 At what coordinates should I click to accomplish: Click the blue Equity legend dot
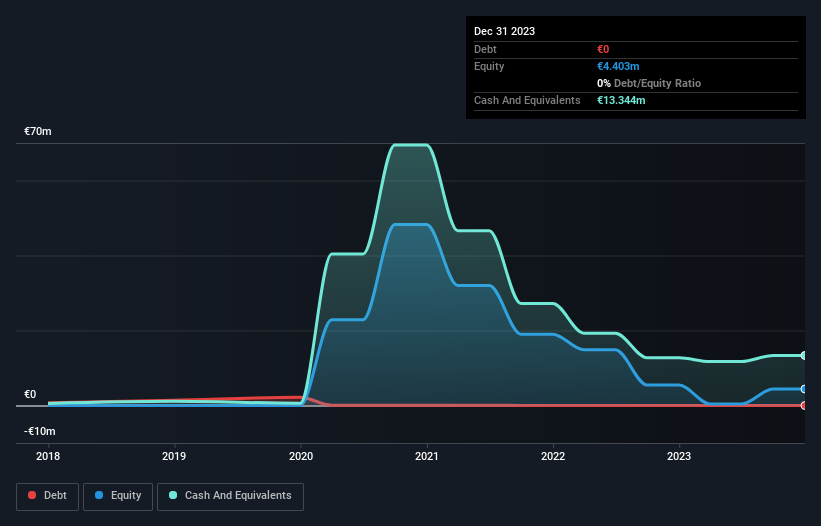pyautogui.click(x=99, y=495)
